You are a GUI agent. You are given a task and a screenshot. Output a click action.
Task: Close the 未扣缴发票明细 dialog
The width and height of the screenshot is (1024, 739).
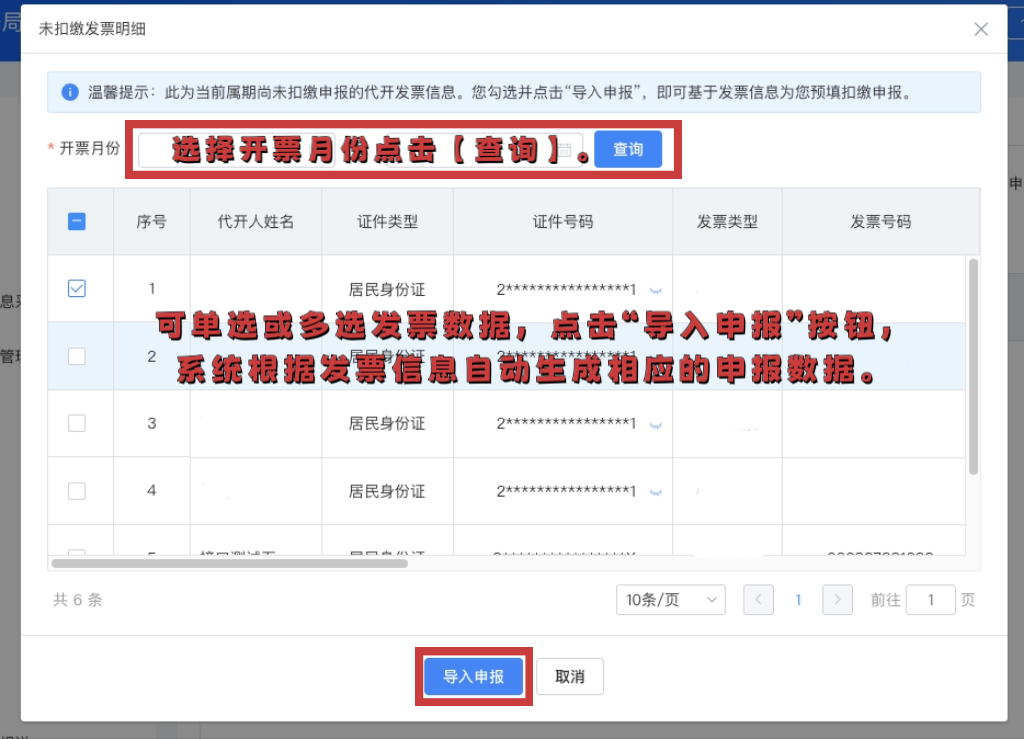coord(980,29)
